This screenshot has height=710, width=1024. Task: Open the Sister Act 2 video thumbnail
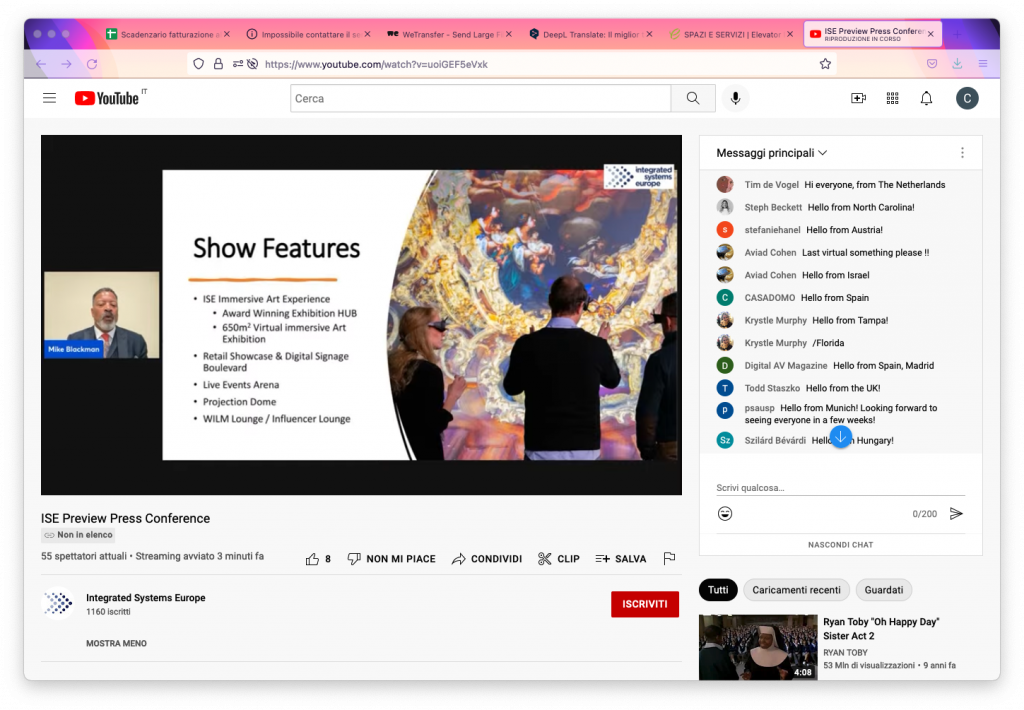(x=758, y=647)
